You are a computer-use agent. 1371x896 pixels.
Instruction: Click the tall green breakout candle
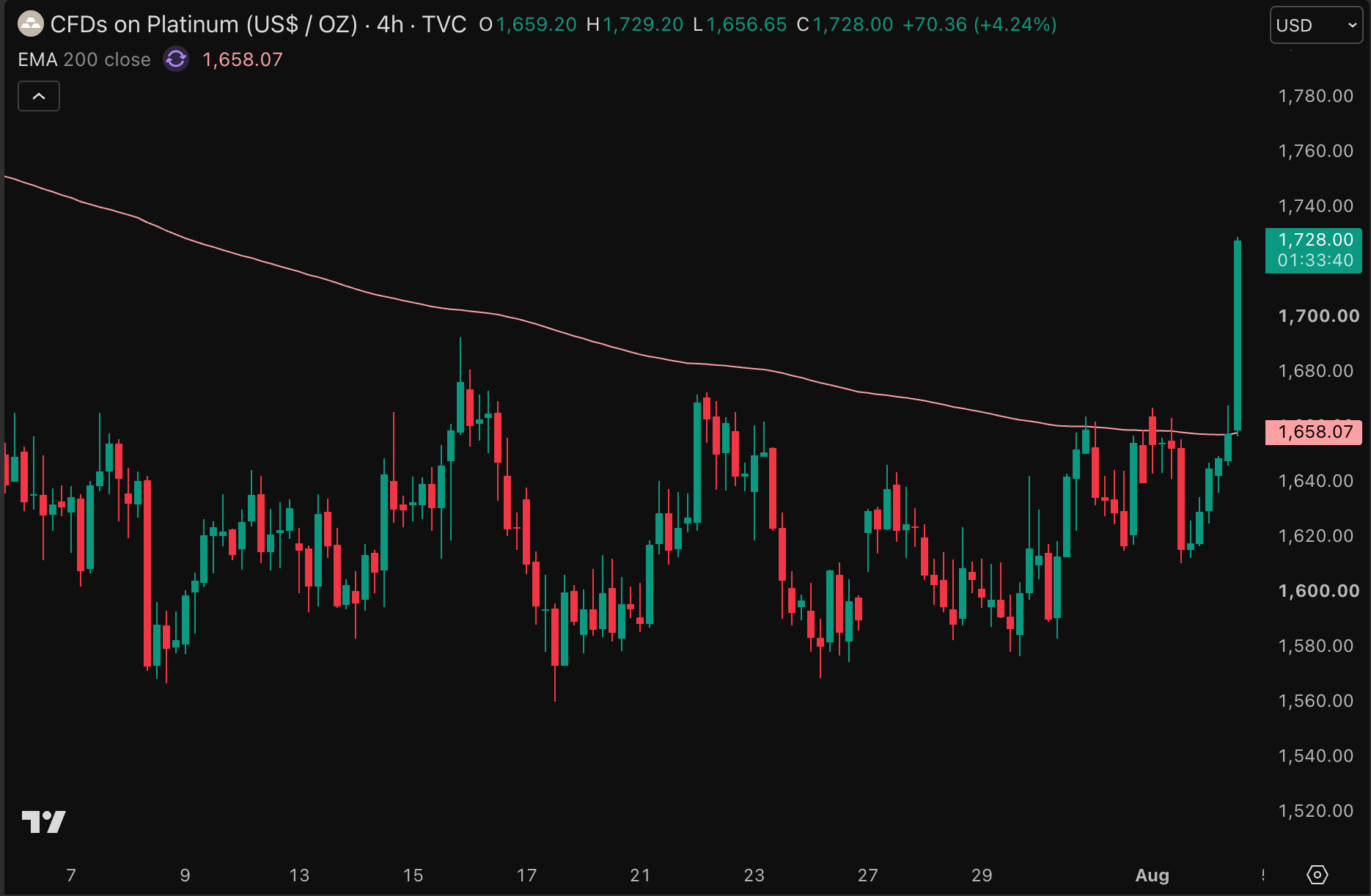[1238, 335]
